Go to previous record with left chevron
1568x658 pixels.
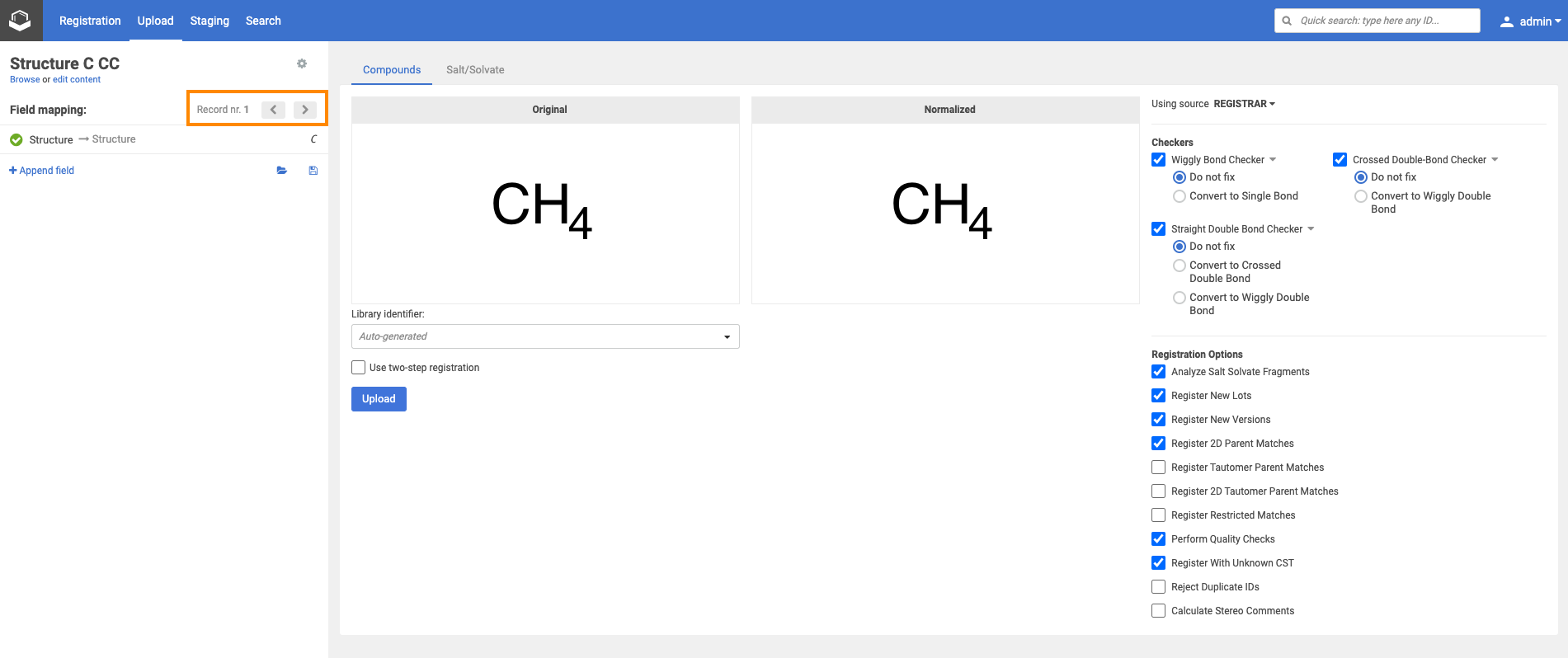(273, 110)
